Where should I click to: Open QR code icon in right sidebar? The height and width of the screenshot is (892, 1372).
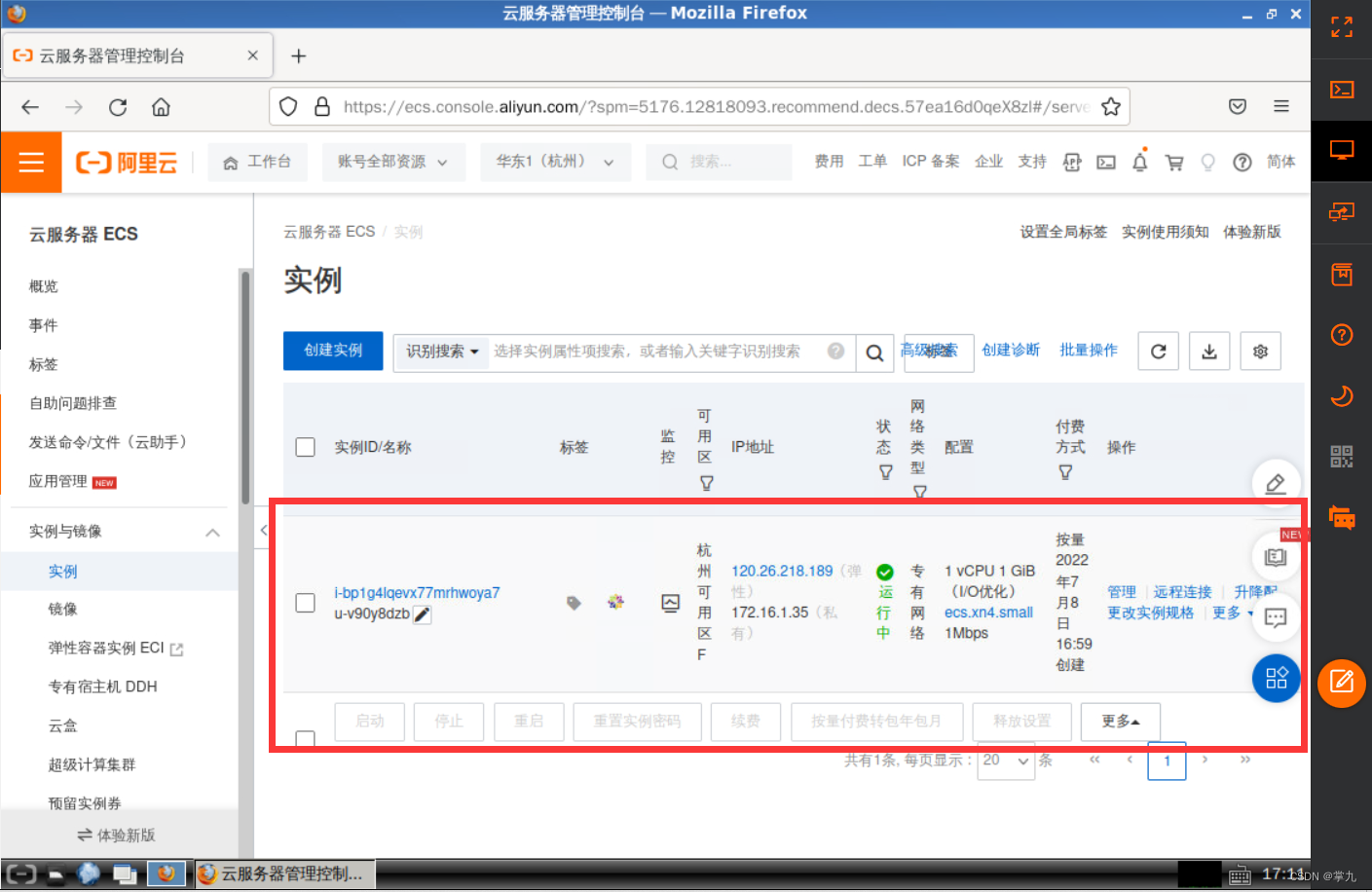[x=1342, y=457]
